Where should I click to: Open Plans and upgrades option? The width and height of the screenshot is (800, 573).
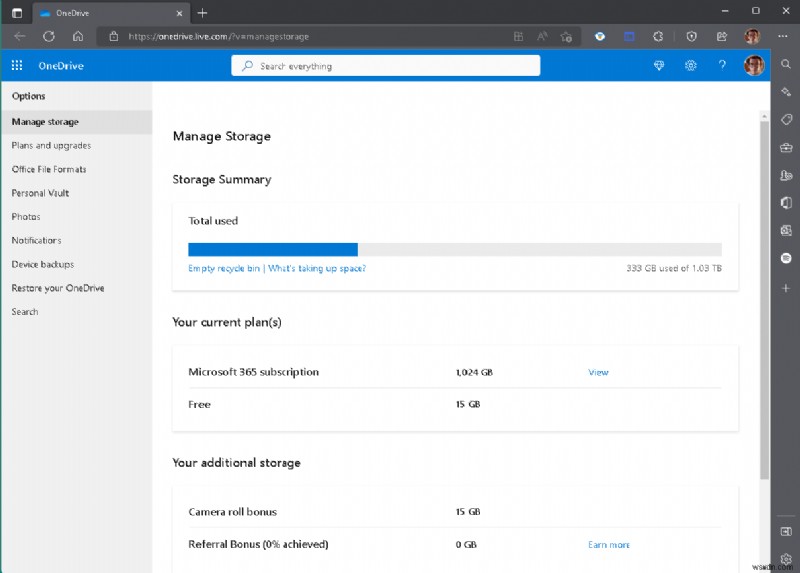(51, 145)
